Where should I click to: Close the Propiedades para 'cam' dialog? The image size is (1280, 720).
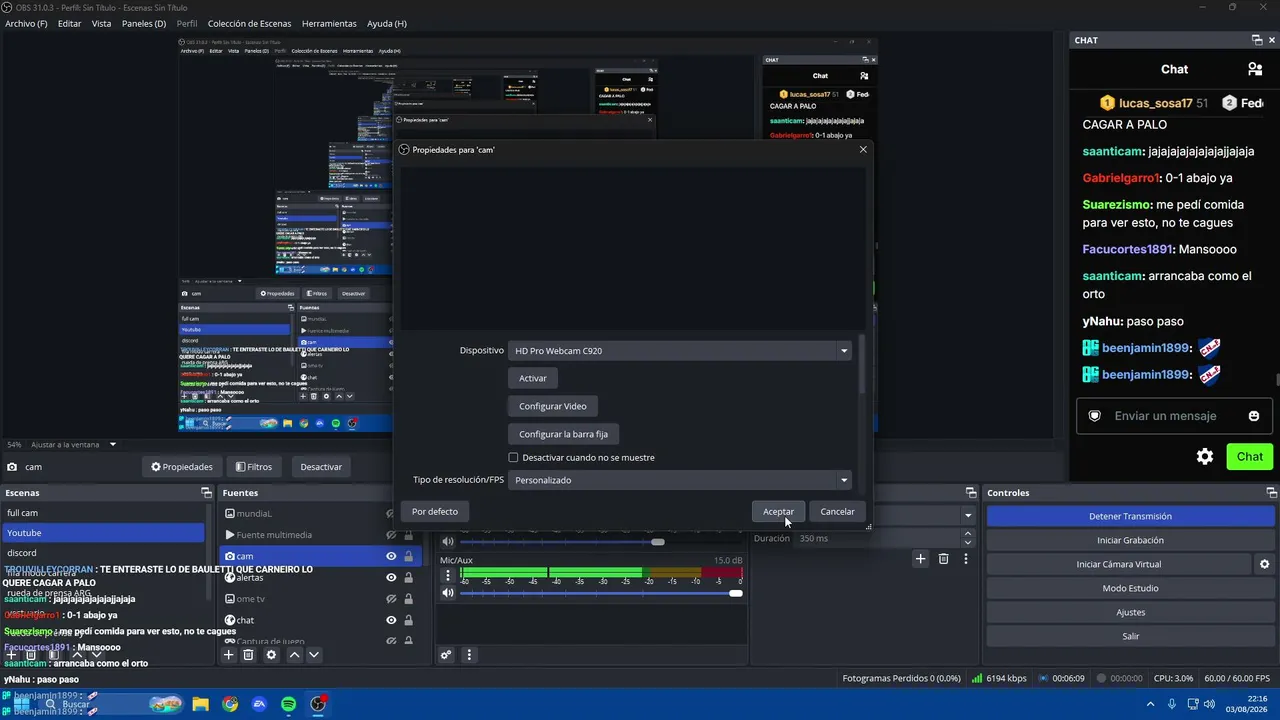tap(863, 149)
